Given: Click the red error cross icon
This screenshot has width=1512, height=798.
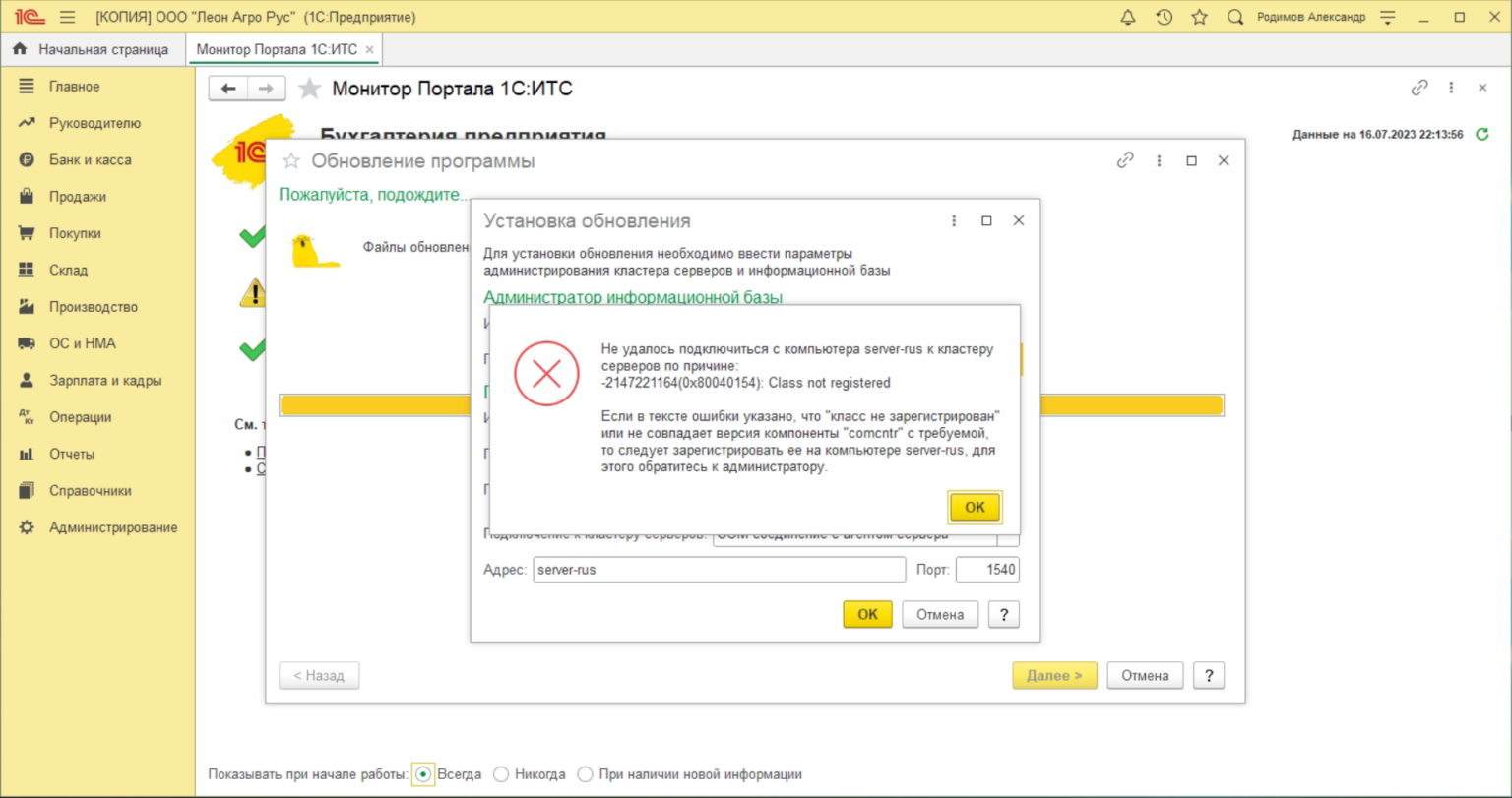Looking at the screenshot, I should (546, 373).
